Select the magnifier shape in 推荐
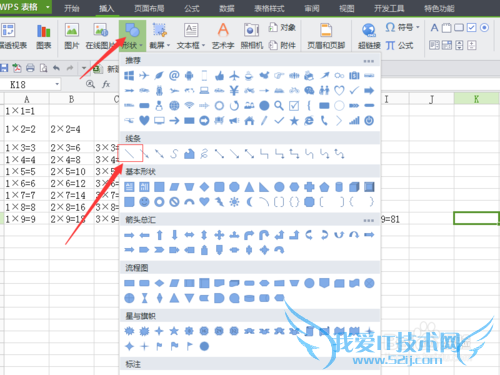 click(279, 106)
